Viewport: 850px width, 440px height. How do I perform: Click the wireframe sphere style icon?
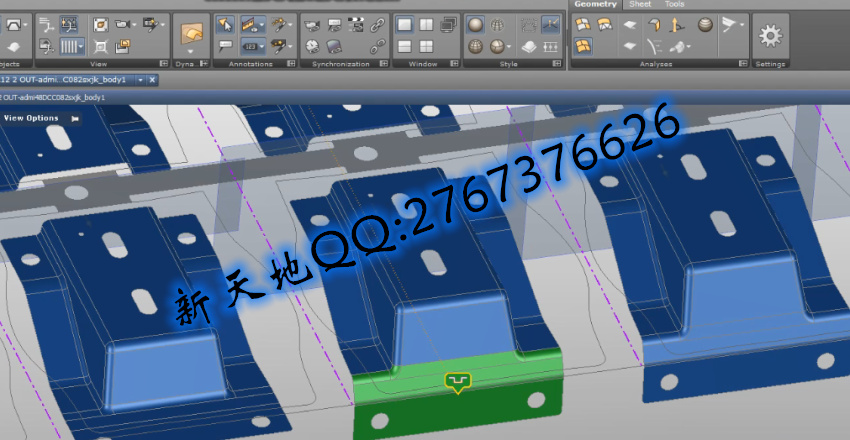[476, 46]
